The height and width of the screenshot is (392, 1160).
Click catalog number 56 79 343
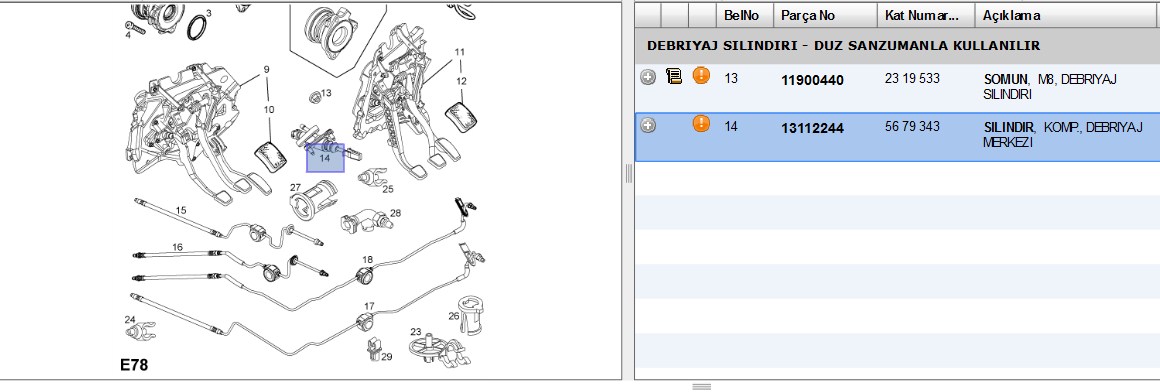[x=912, y=127]
